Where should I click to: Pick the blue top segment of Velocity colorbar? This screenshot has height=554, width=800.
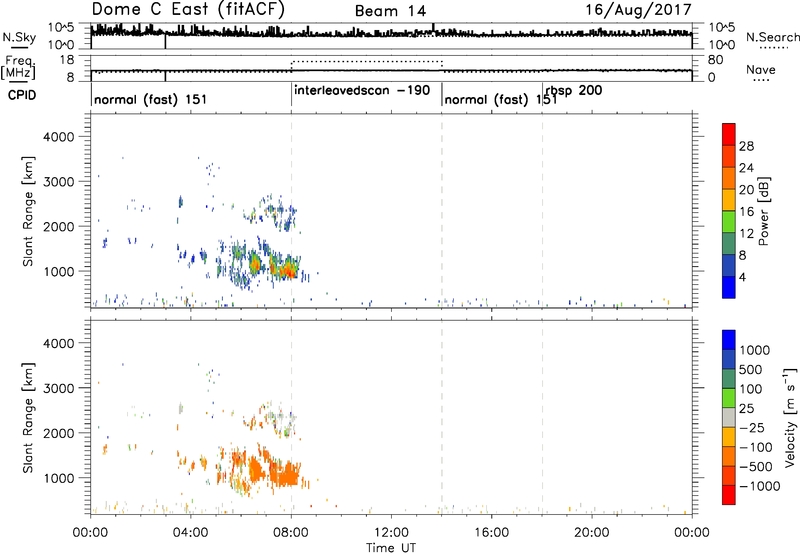[729, 340]
